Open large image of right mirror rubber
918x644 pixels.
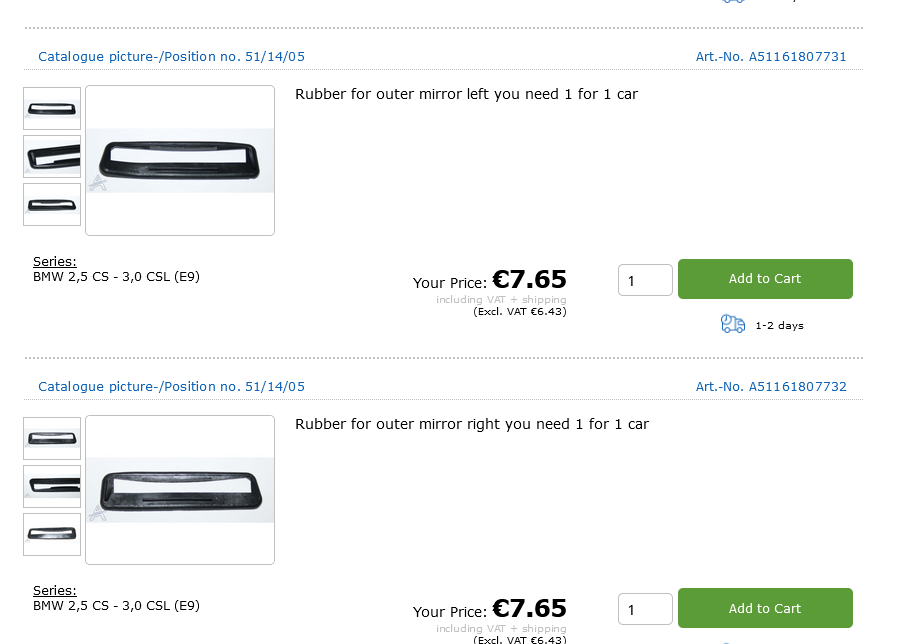point(180,490)
